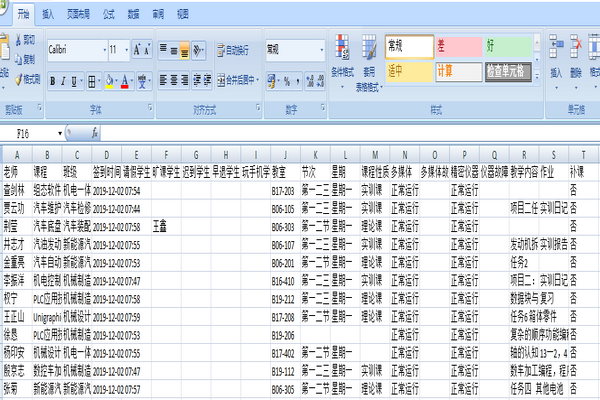The width and height of the screenshot is (600, 400).
Task: Toggle bold formatting in the font group
Action: (53, 81)
